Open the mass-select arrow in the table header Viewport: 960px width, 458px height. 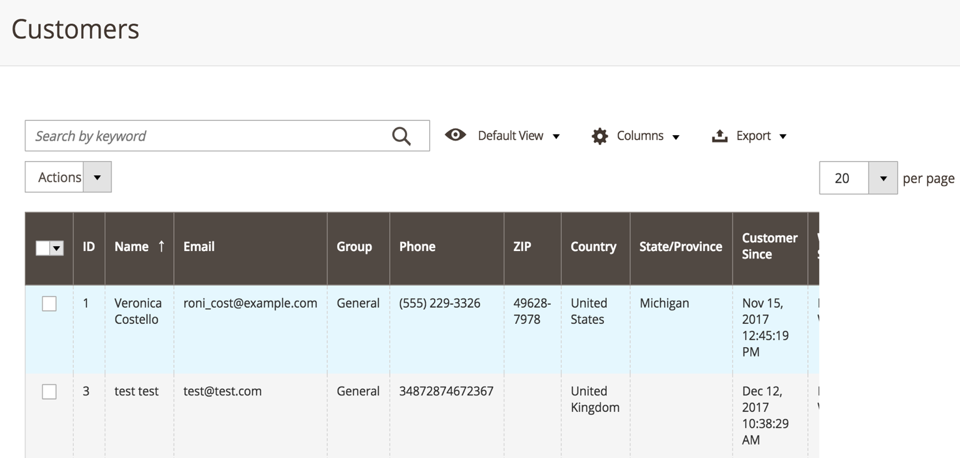(x=57, y=248)
